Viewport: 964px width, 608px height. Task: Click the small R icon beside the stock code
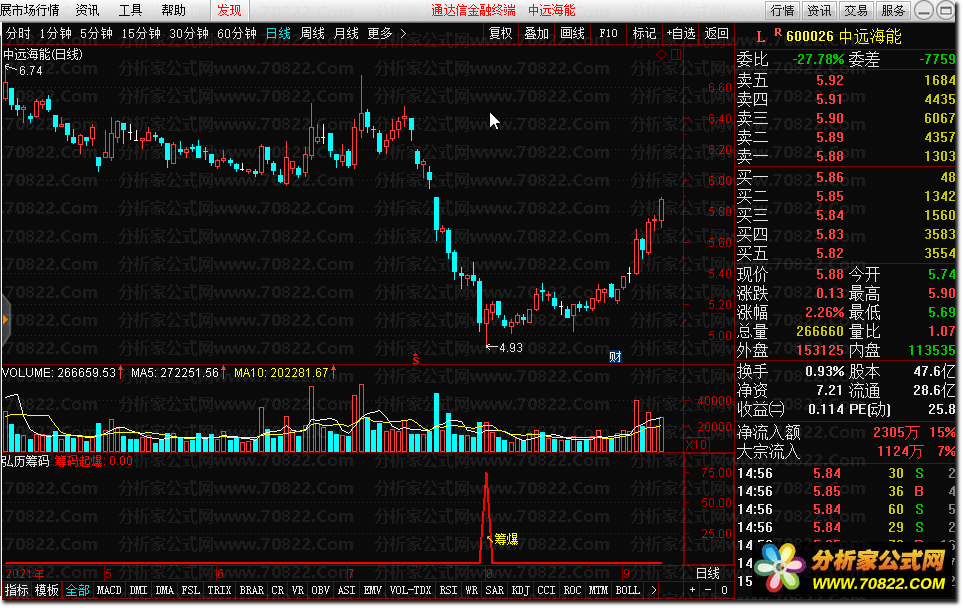click(778, 32)
